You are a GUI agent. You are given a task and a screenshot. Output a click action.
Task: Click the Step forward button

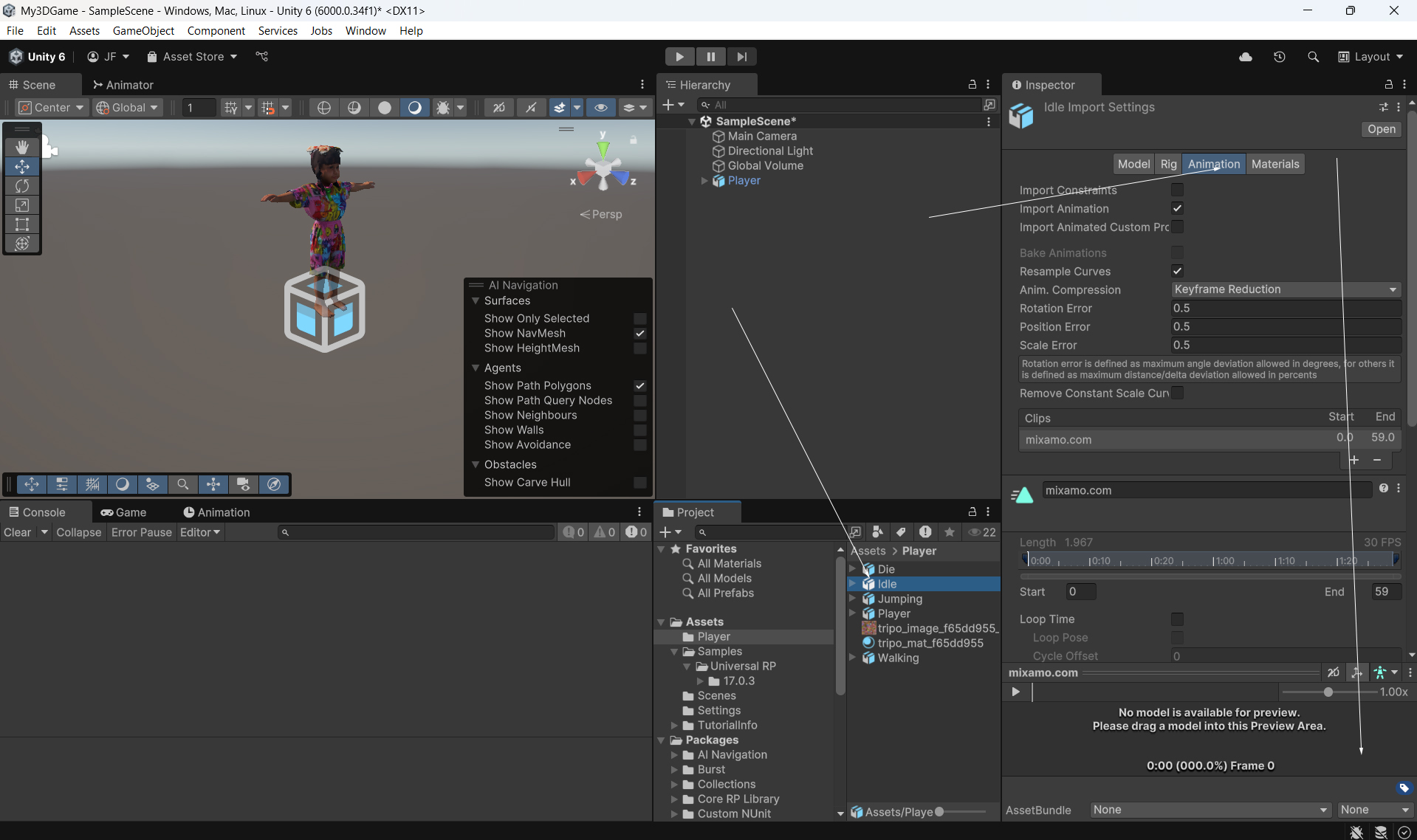[741, 57]
